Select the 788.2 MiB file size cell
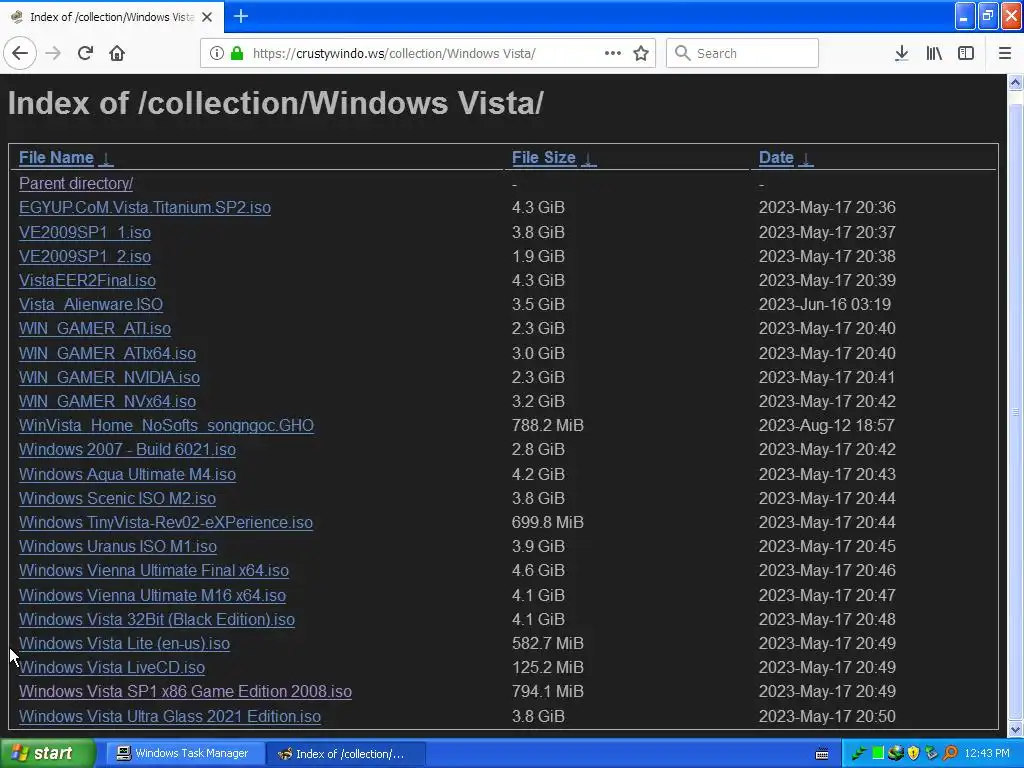 click(548, 426)
